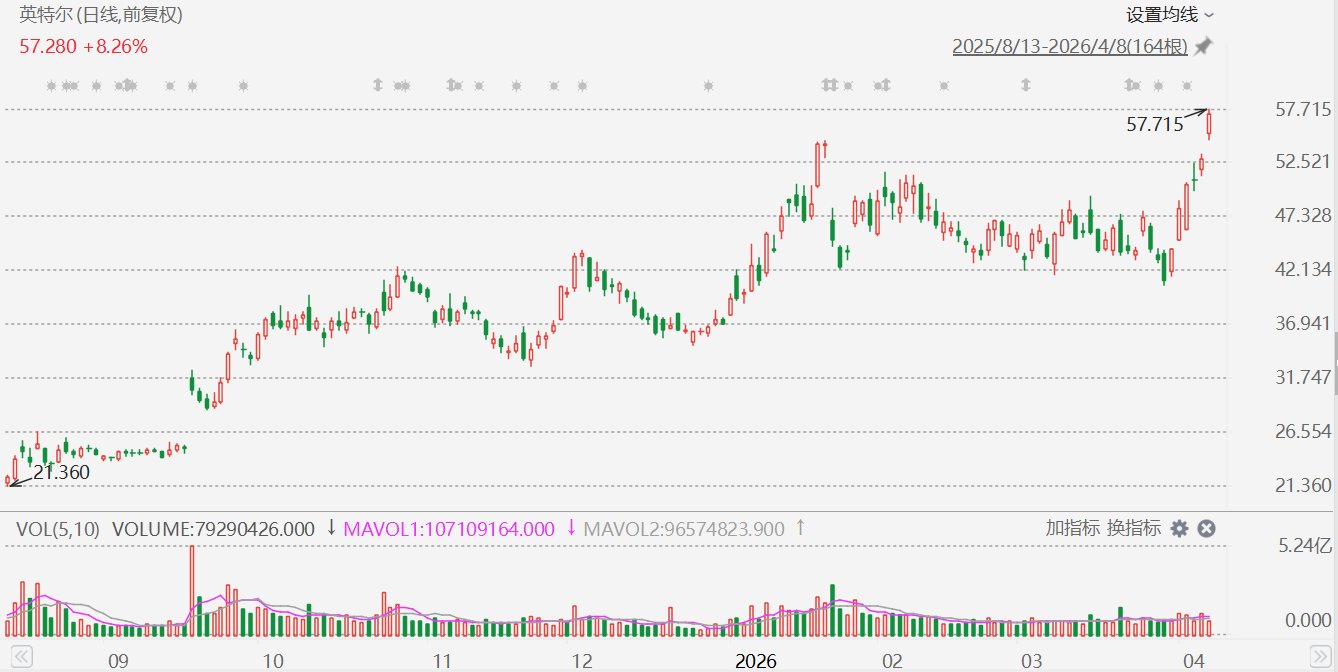Select the double-arrow event marker above March candles
This screenshot has height=672, width=1338.
tap(1026, 86)
